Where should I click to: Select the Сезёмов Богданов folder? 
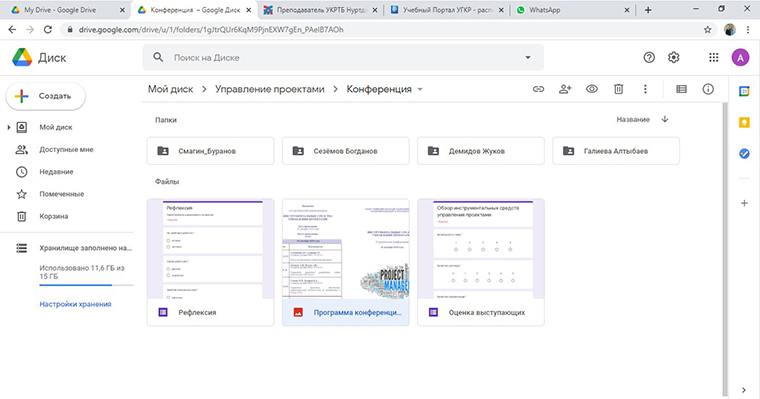point(346,151)
